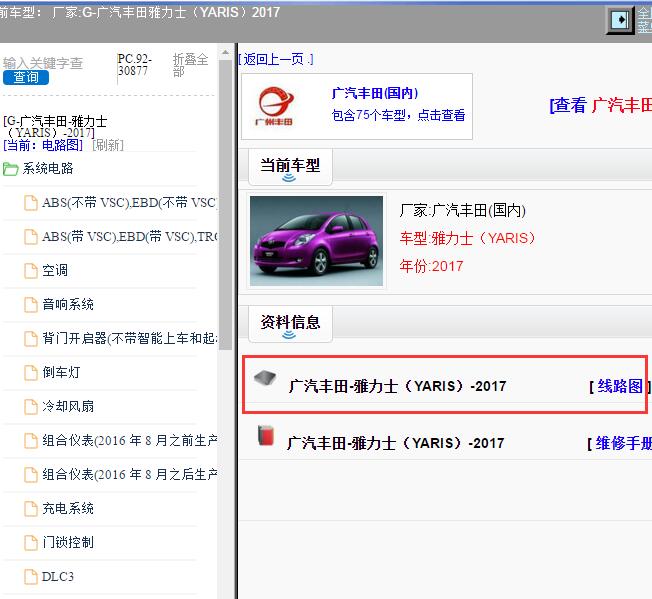Click the blue 查询 search button

pos(26,77)
